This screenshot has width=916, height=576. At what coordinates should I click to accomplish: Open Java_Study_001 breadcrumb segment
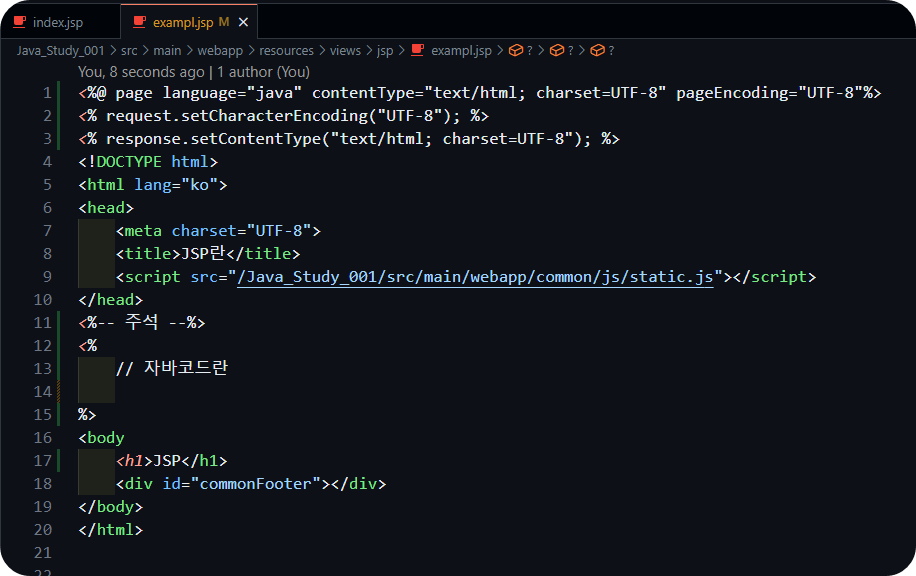coord(60,51)
